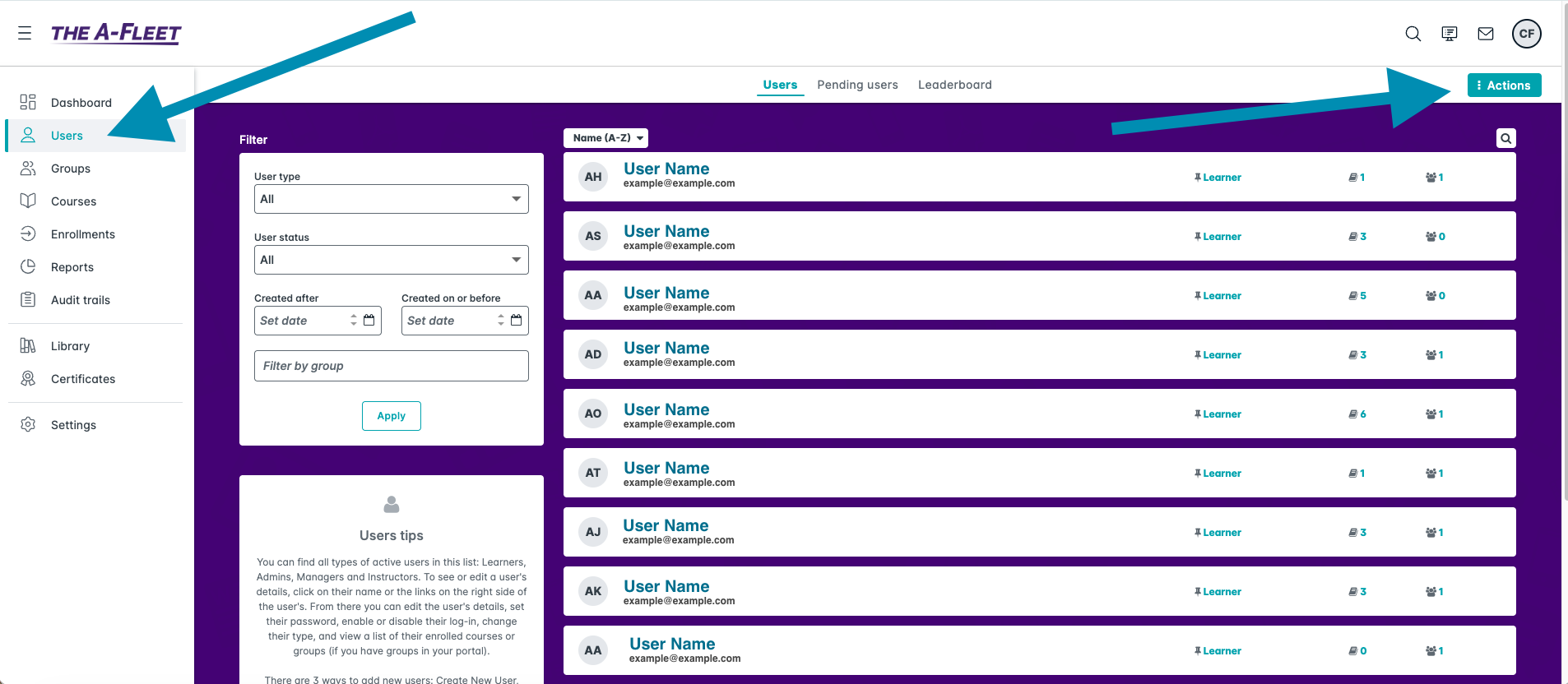This screenshot has width=1568, height=684.
Task: Expand the User type dropdown
Action: coord(391,199)
